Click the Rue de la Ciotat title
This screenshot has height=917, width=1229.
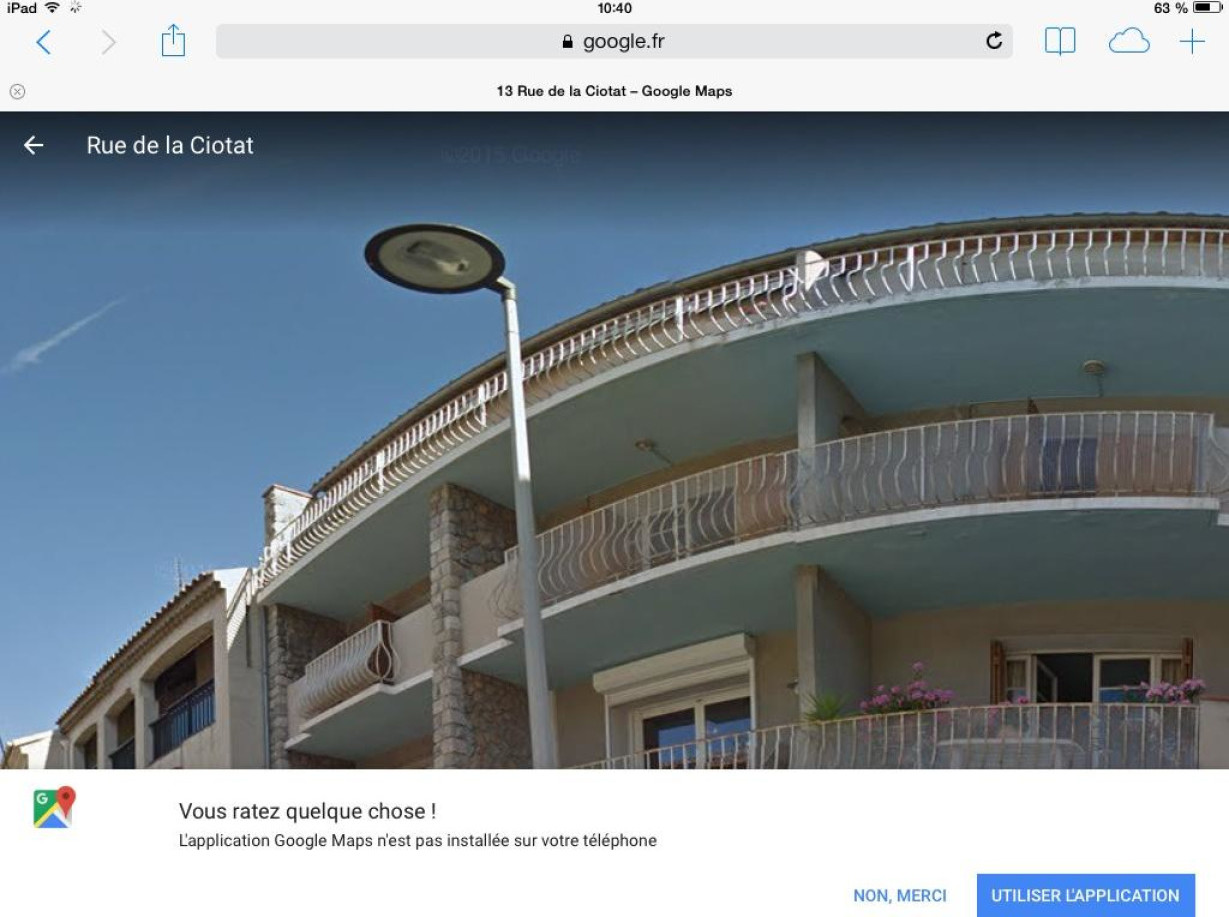(x=170, y=145)
